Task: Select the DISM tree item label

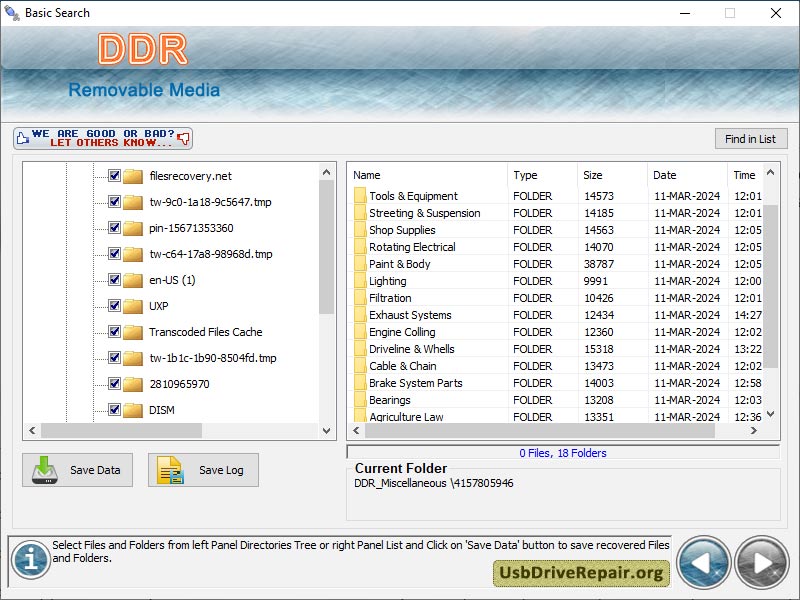Action: click(x=162, y=410)
